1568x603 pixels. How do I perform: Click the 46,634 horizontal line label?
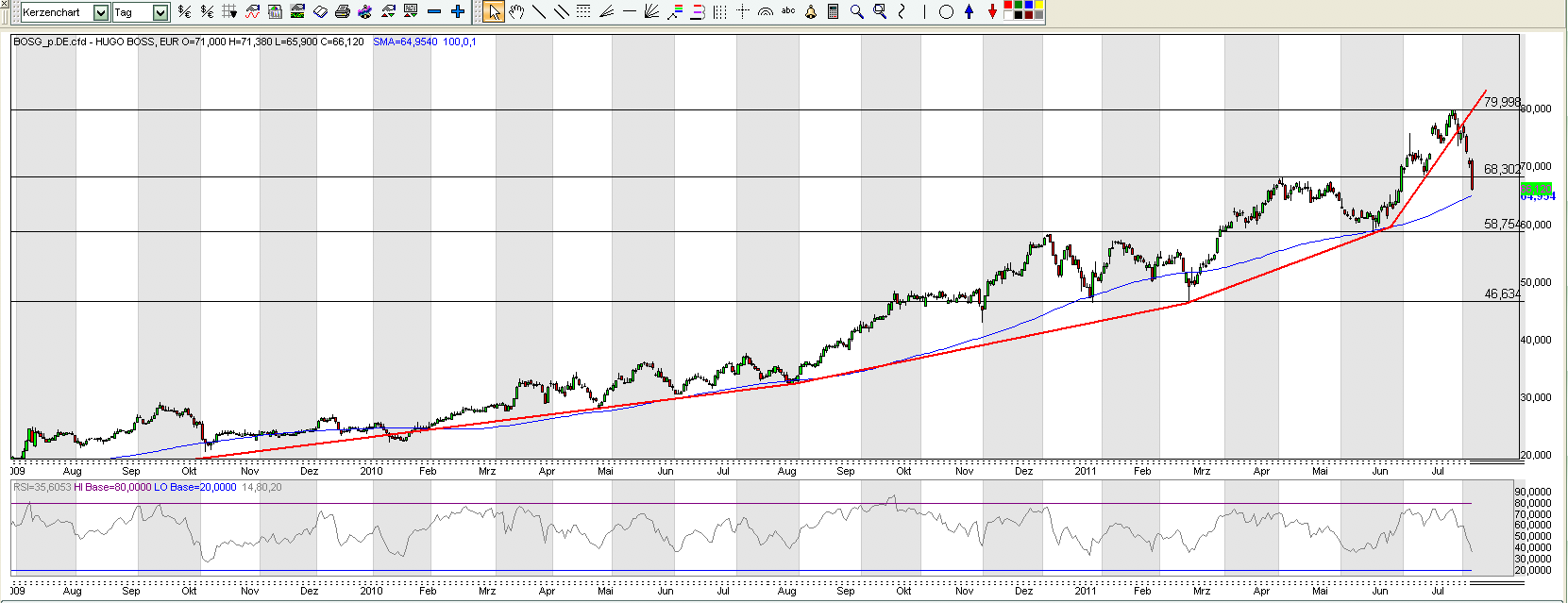point(1502,293)
